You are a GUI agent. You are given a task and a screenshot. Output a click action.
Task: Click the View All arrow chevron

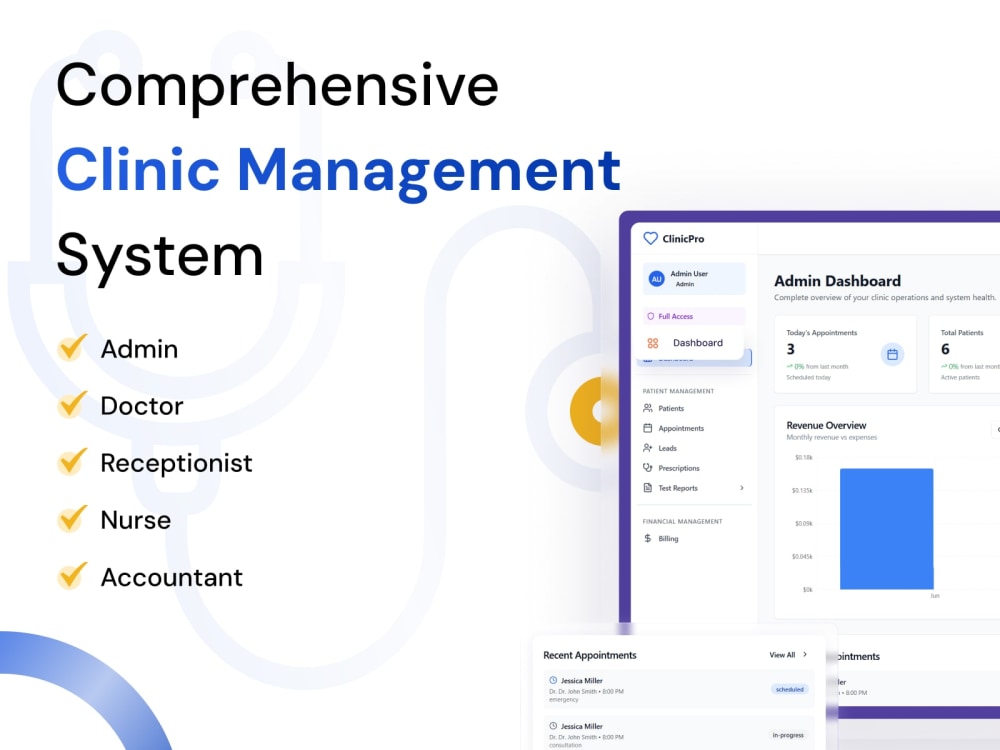coord(805,654)
